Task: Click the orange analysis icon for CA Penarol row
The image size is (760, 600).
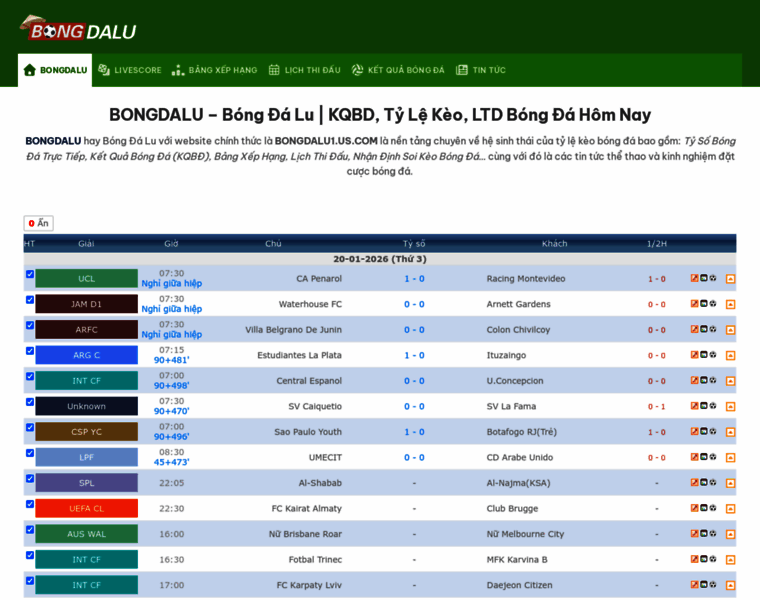Action: [694, 278]
